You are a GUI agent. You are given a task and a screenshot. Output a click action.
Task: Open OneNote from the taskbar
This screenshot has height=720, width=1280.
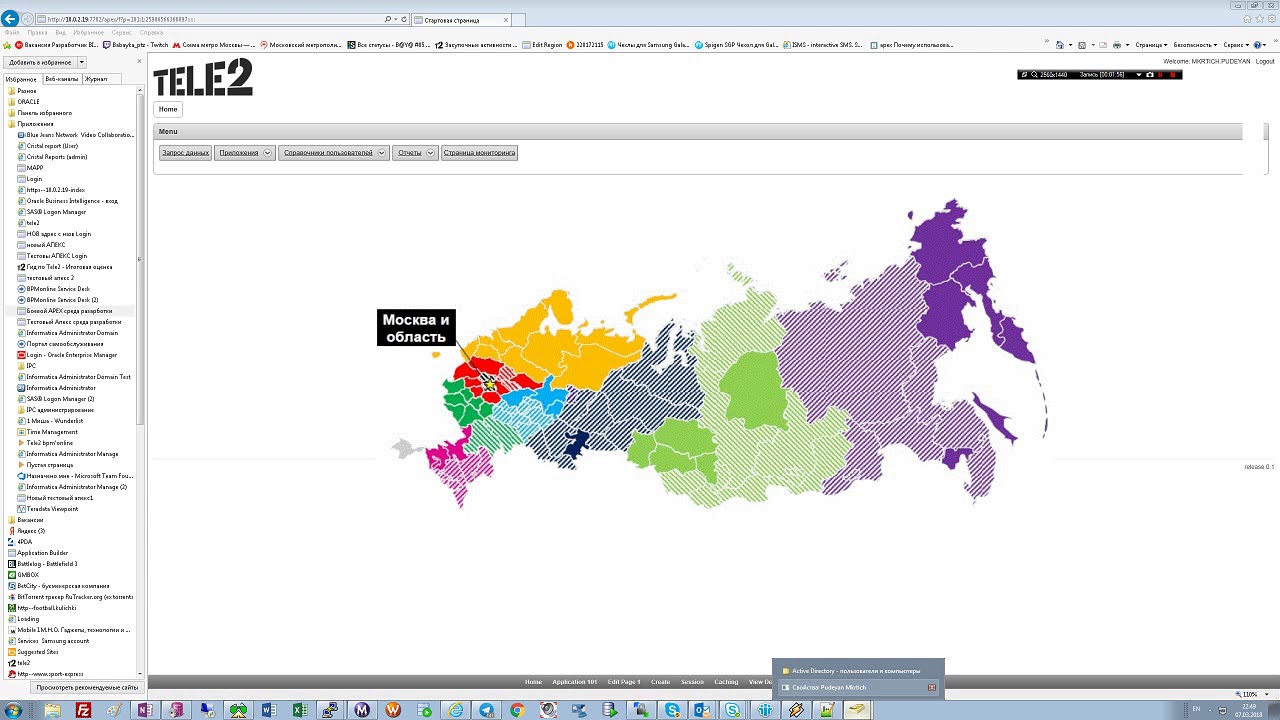click(x=146, y=710)
